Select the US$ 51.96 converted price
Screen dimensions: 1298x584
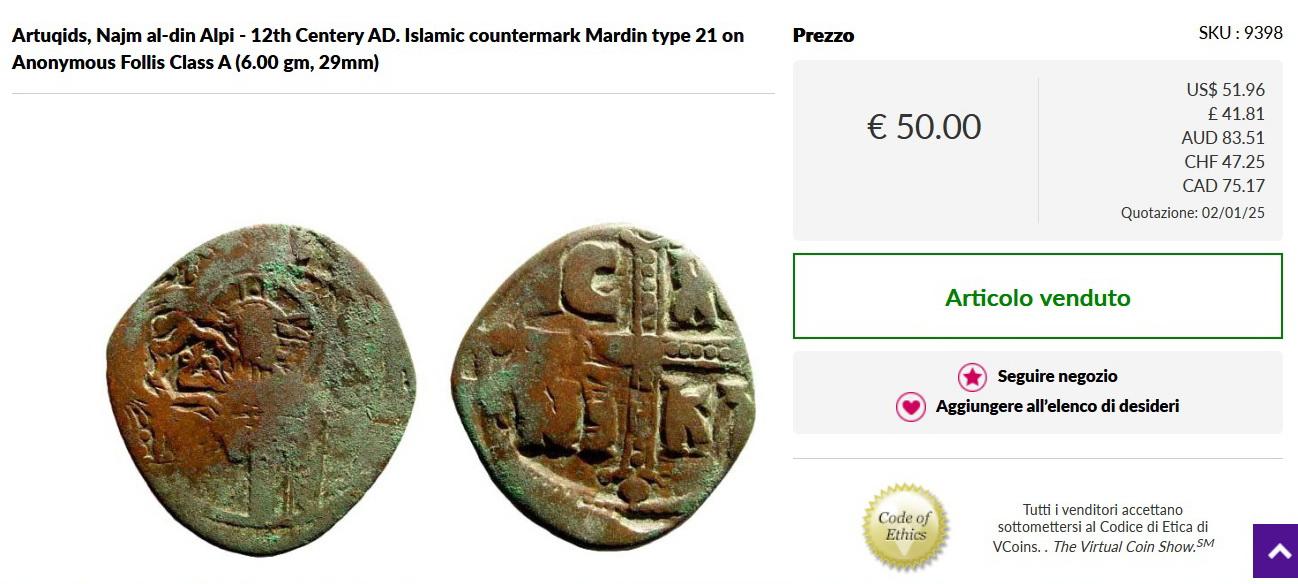[x=1225, y=90]
